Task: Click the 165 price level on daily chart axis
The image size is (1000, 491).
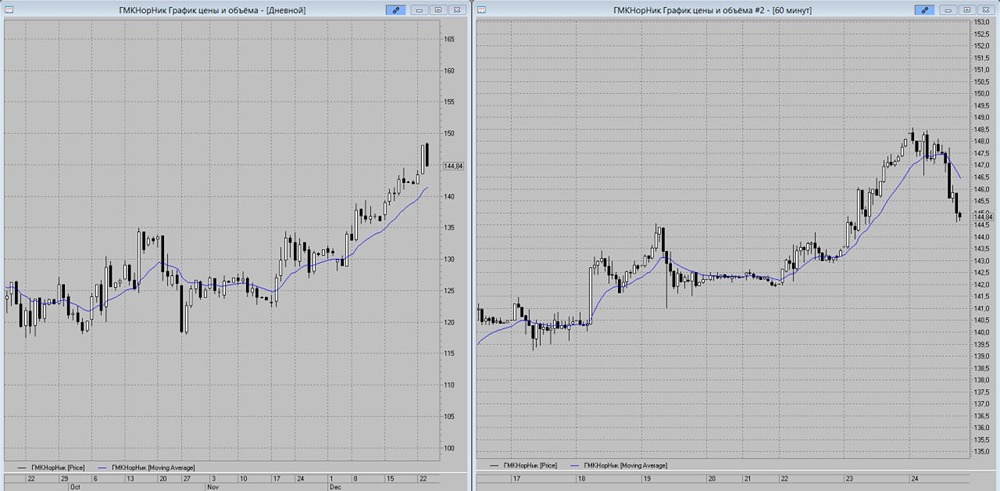Action: pos(449,40)
